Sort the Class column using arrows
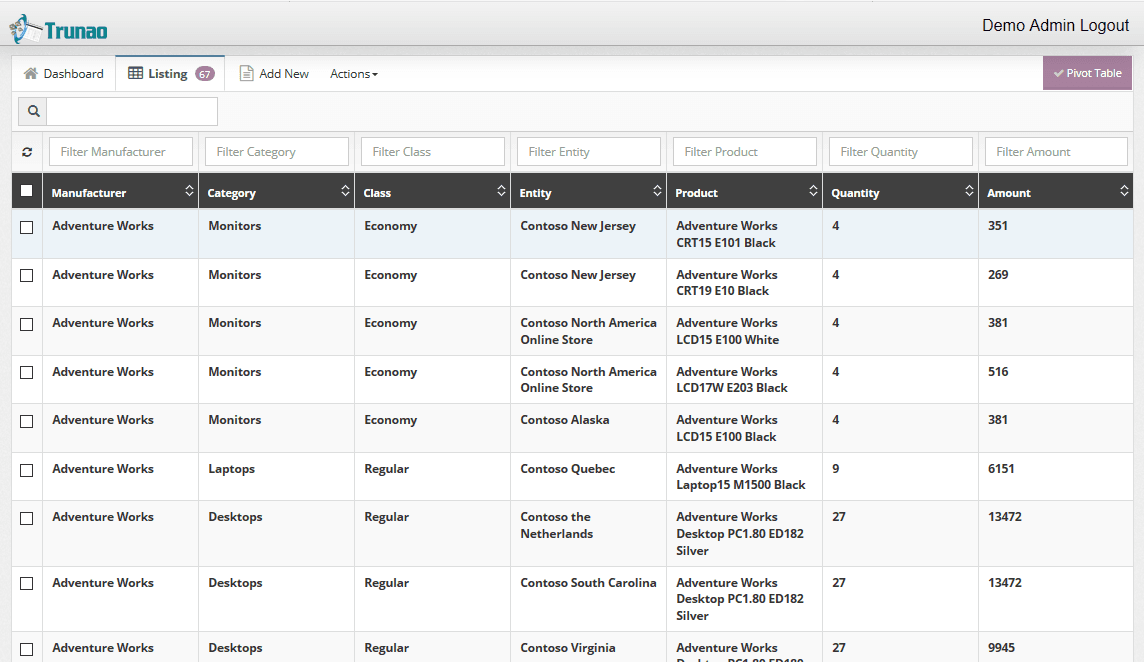This screenshot has width=1144, height=662. point(501,191)
